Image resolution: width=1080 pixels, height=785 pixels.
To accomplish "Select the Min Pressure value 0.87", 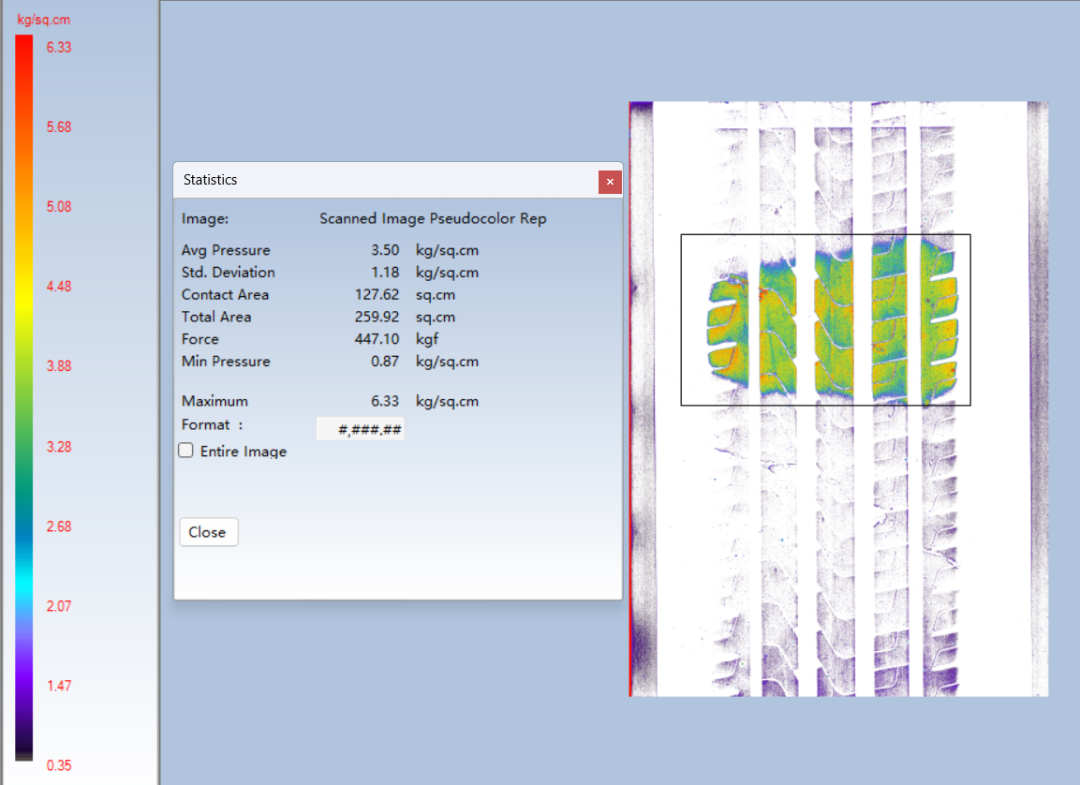I will [385, 361].
